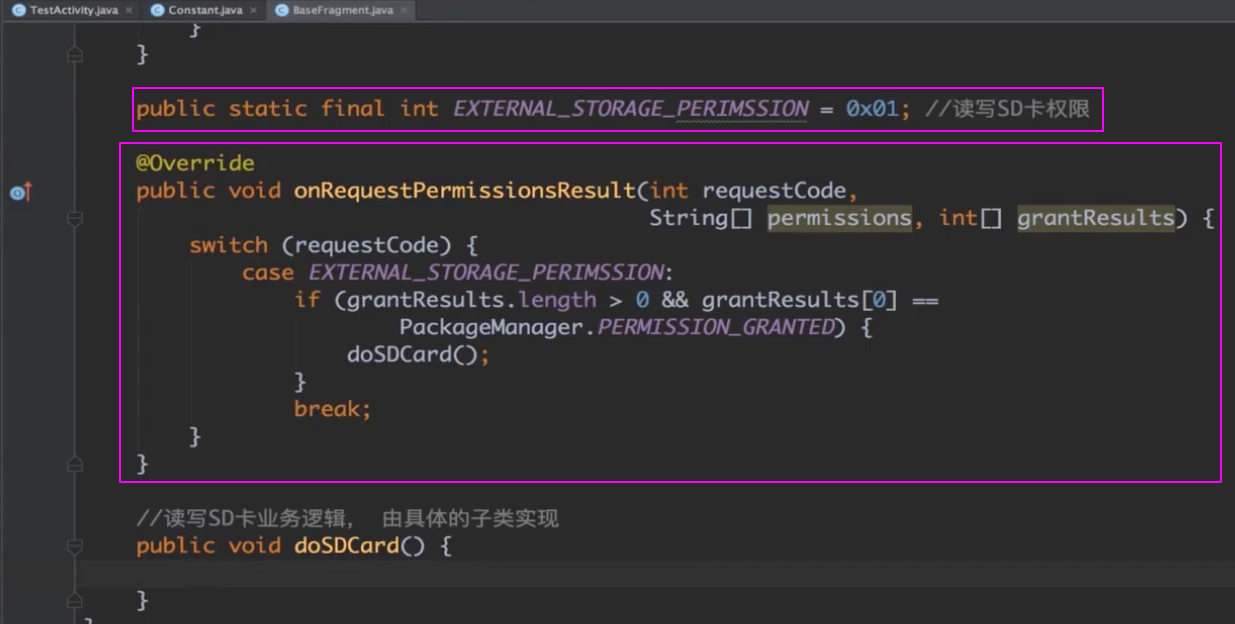
Task: Click the final keyword
Action: pyautogui.click(x=353, y=109)
